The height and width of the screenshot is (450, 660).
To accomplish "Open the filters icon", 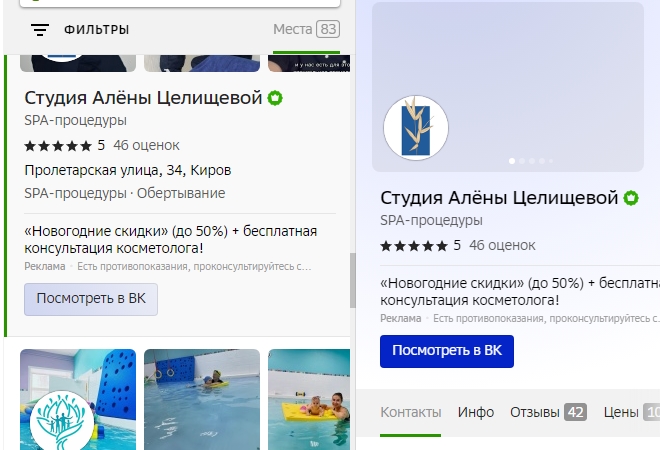I will tap(40, 30).
